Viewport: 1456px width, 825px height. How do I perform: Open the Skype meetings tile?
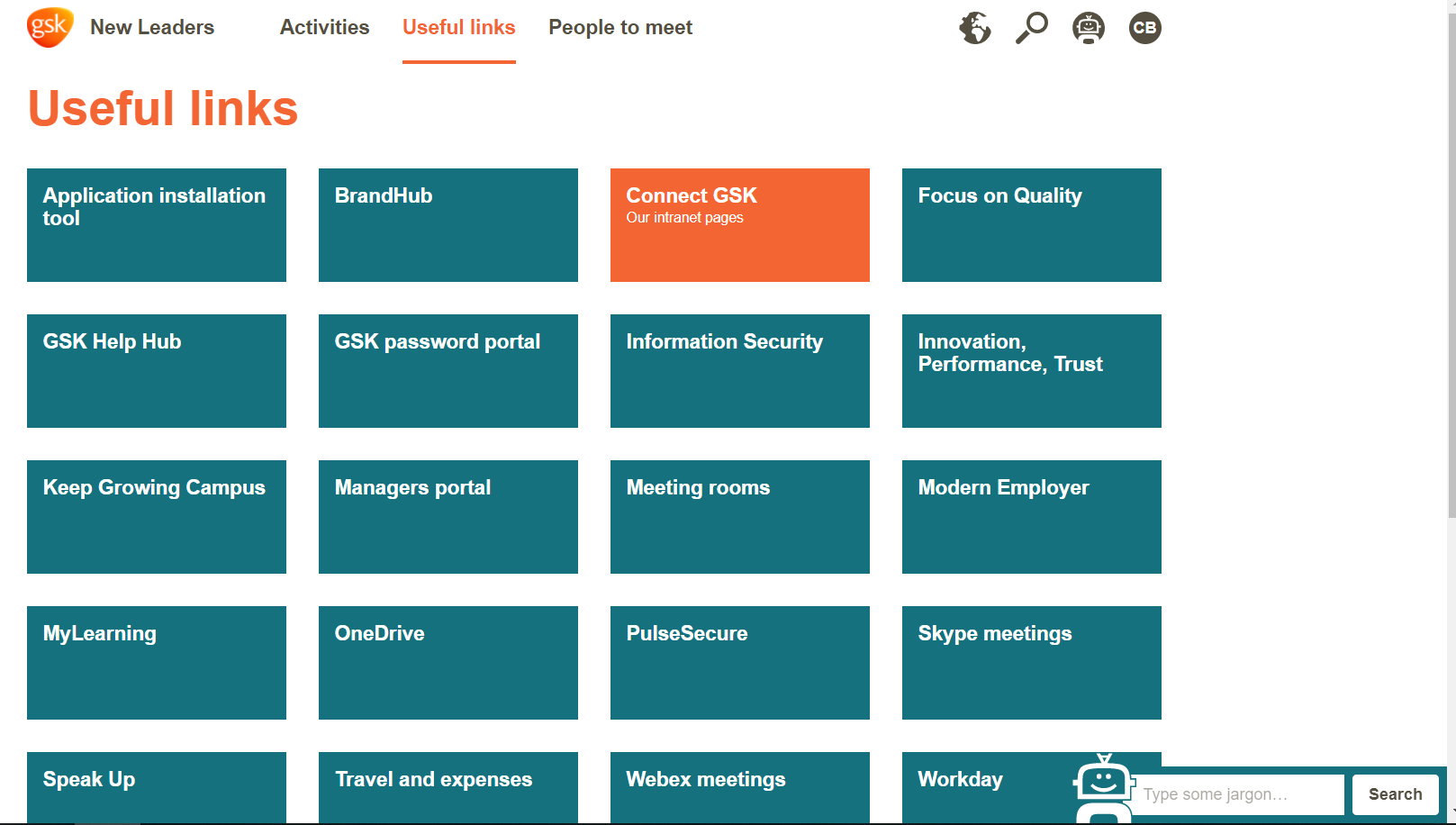1032,663
